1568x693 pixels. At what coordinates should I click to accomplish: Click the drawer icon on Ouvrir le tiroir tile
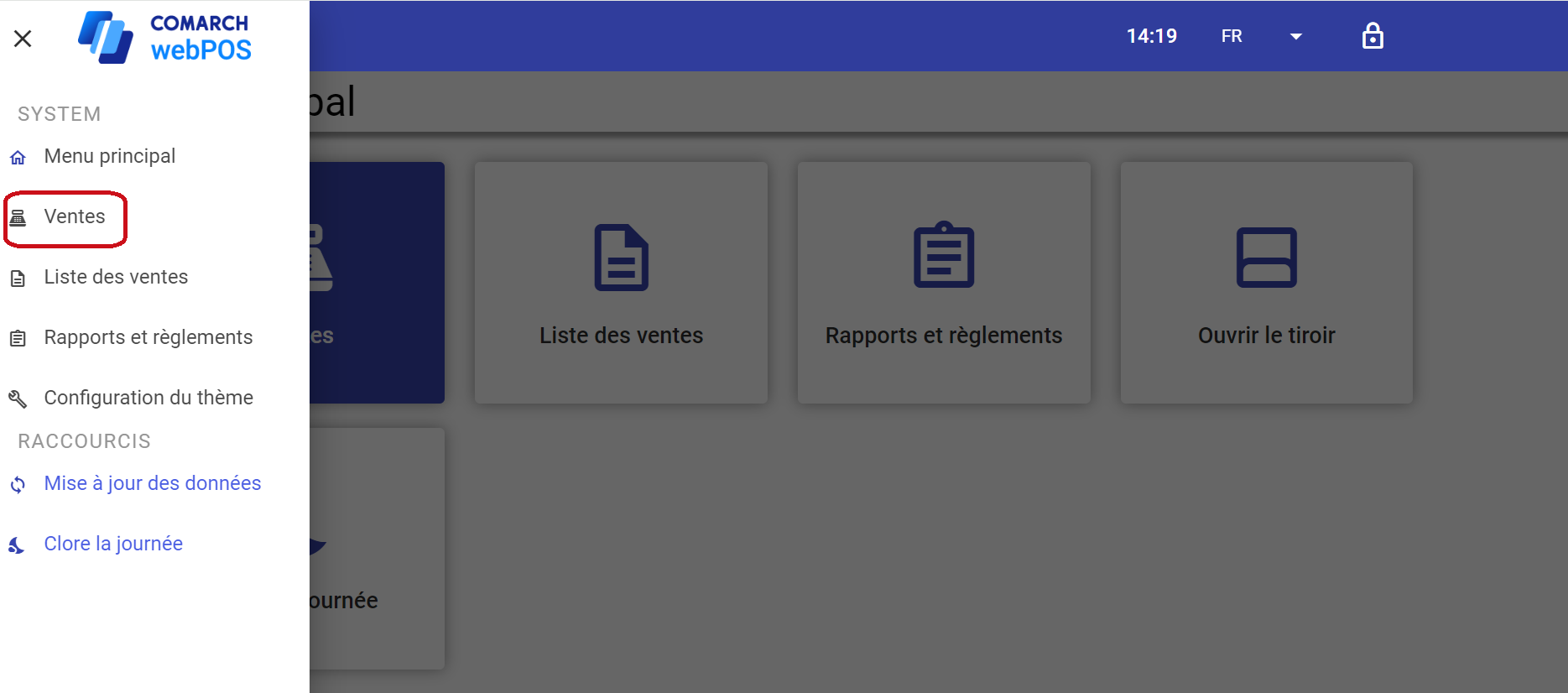(1266, 258)
